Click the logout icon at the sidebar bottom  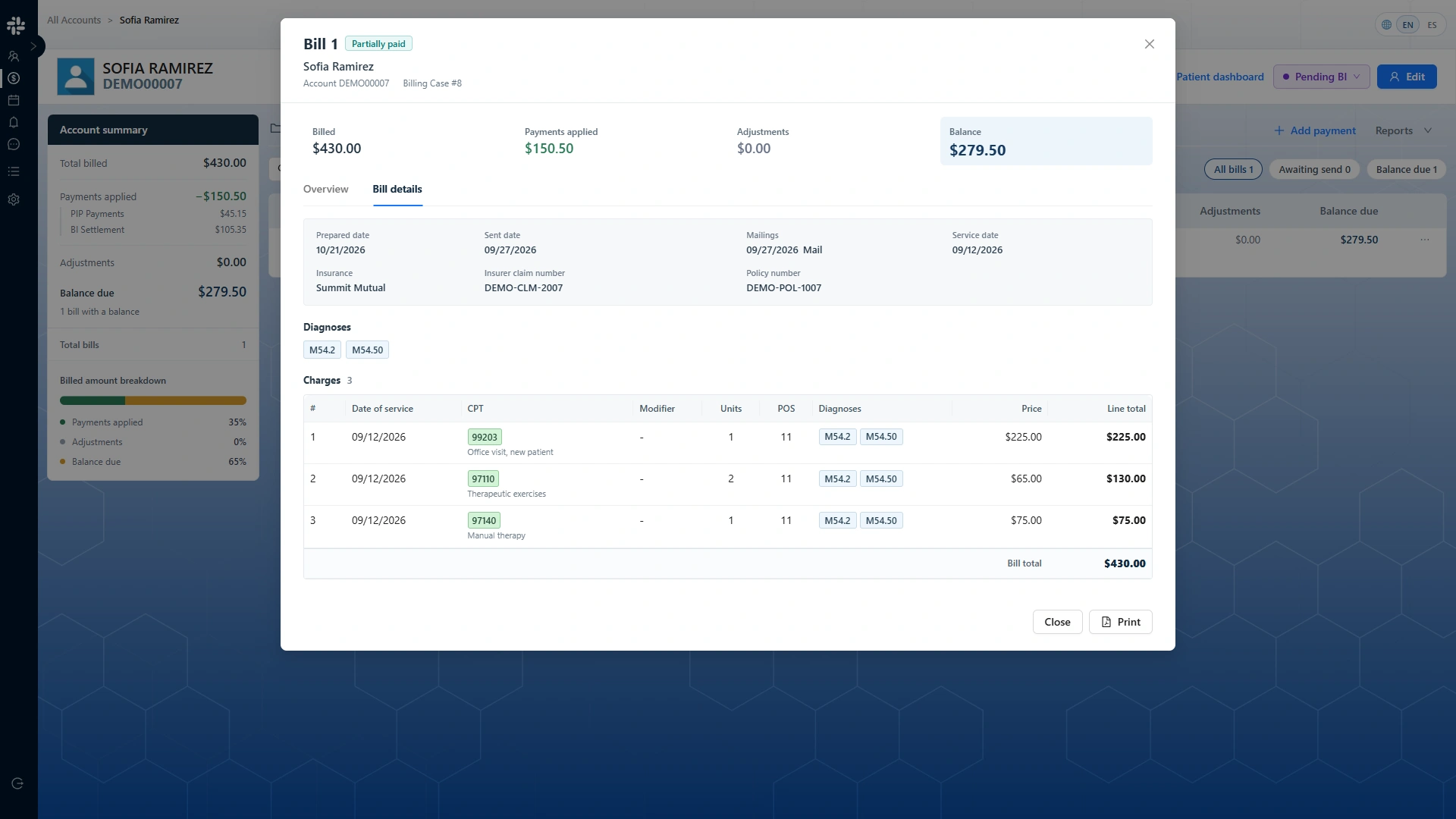17,783
